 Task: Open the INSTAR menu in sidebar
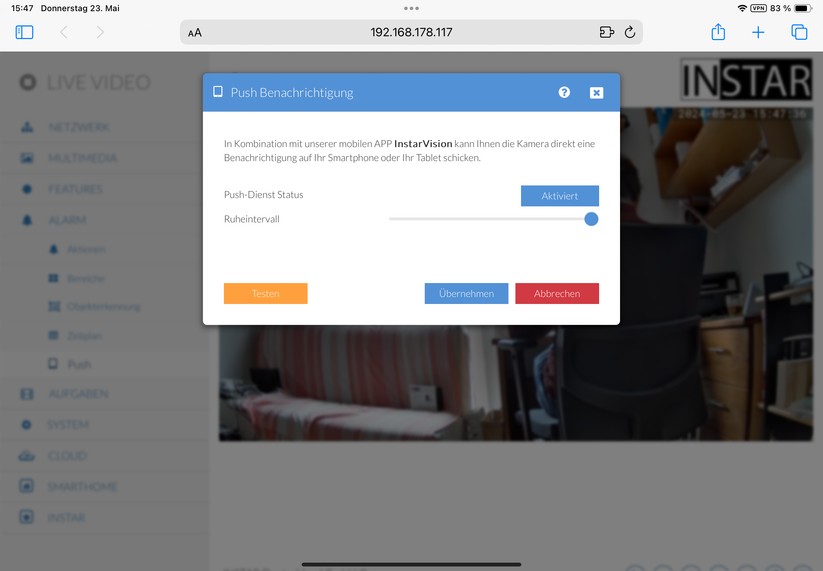105,517
